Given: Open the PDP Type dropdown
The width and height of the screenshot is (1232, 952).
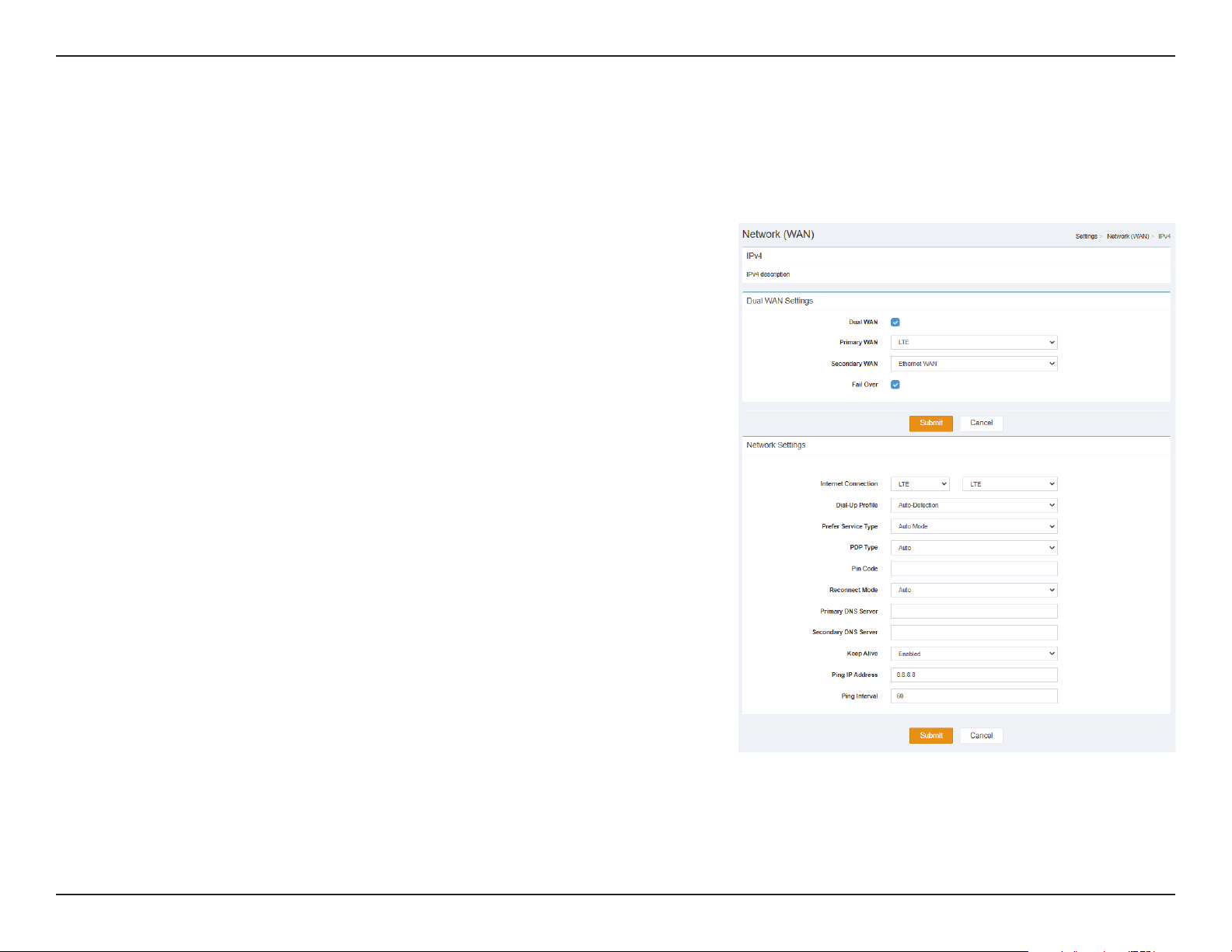Looking at the screenshot, I should [x=974, y=548].
